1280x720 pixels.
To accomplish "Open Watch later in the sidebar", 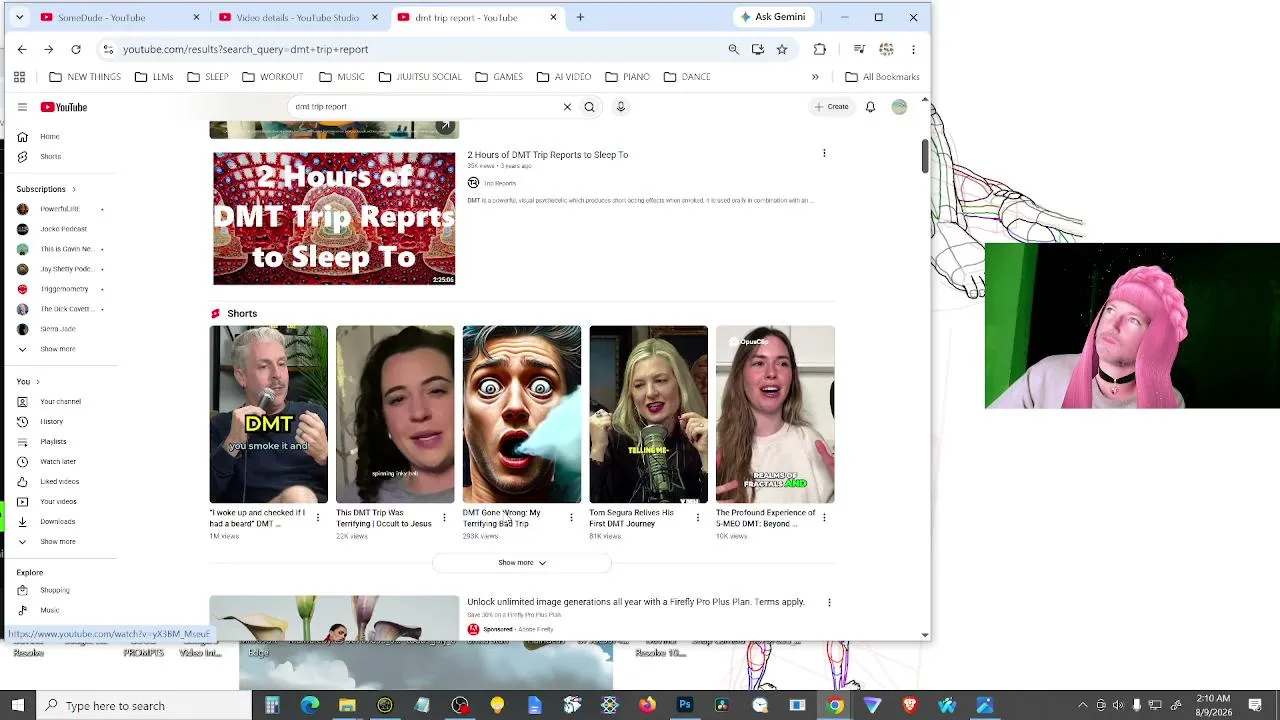I will [58, 461].
